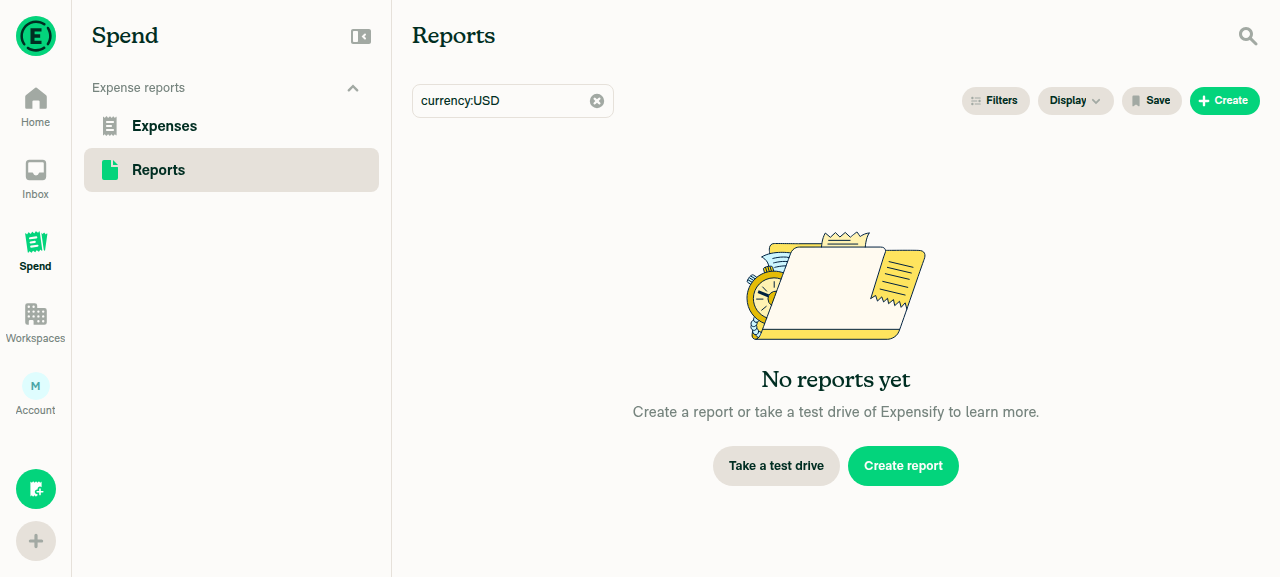Click the Create report button

tap(903, 466)
